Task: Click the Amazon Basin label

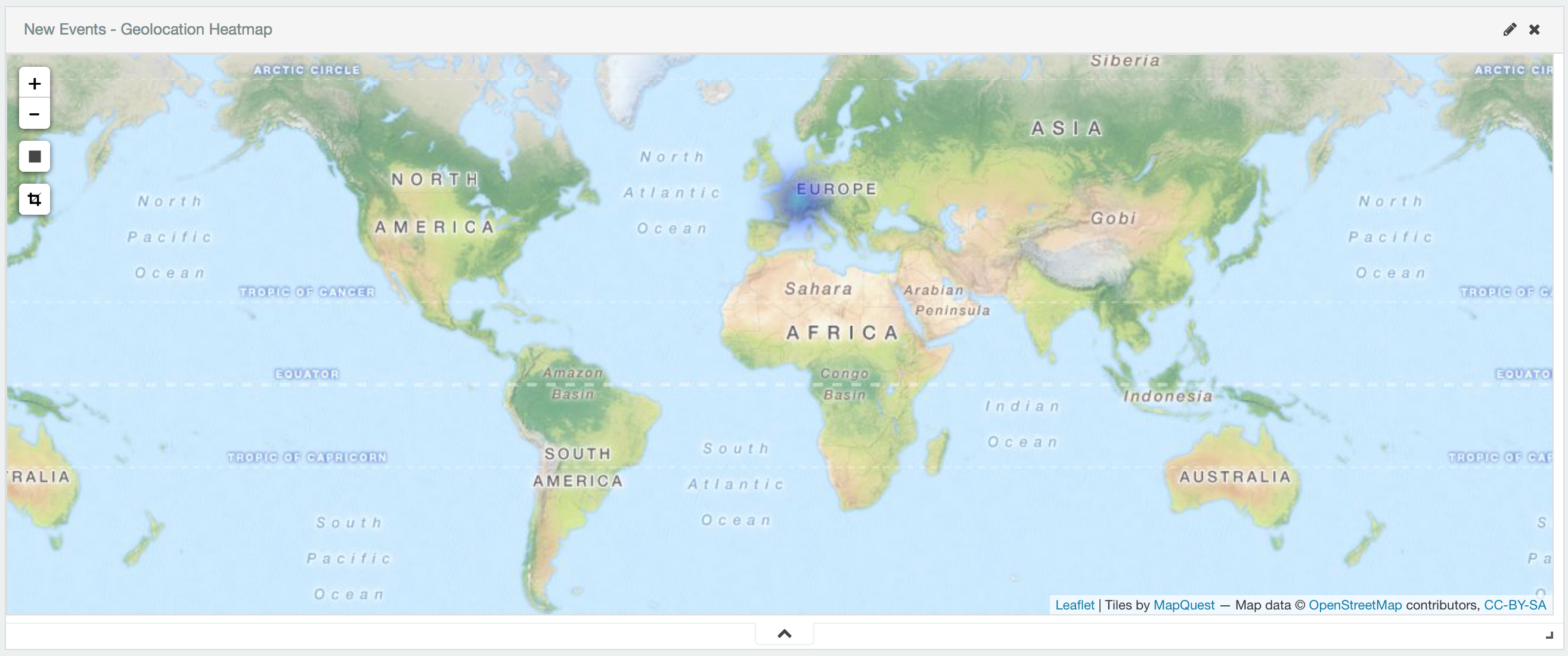Action: 573,383
